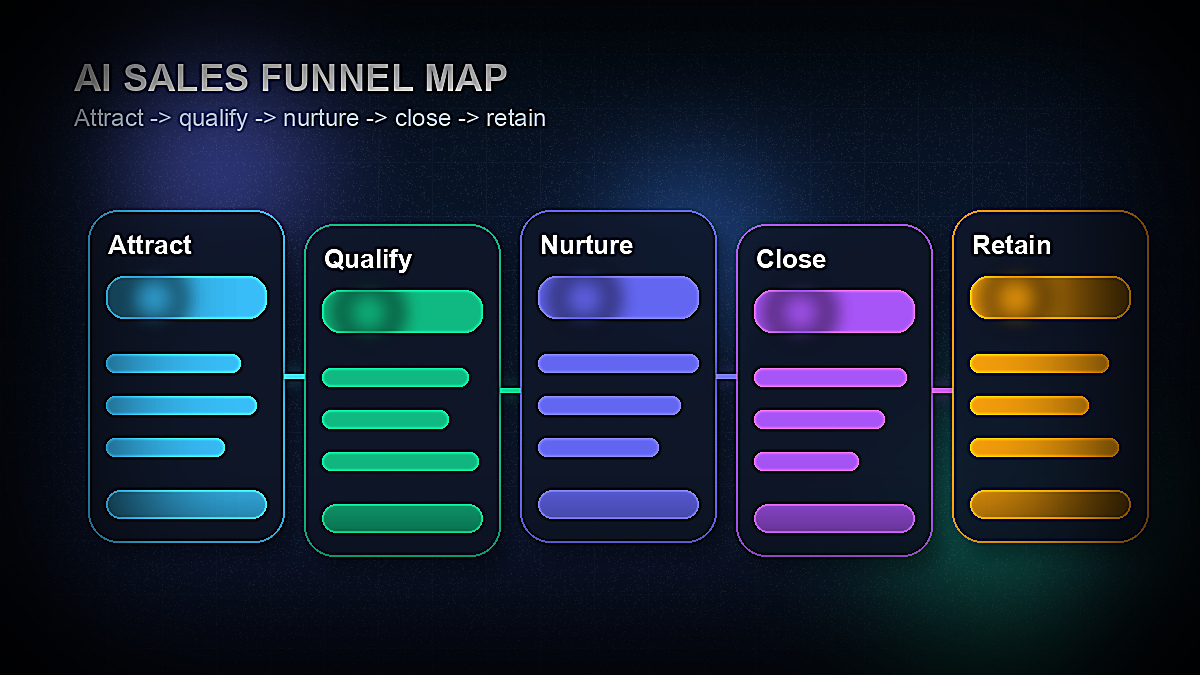Viewport: 1200px width, 675px height.
Task: Click the Close stage title text
Action: click(x=791, y=259)
